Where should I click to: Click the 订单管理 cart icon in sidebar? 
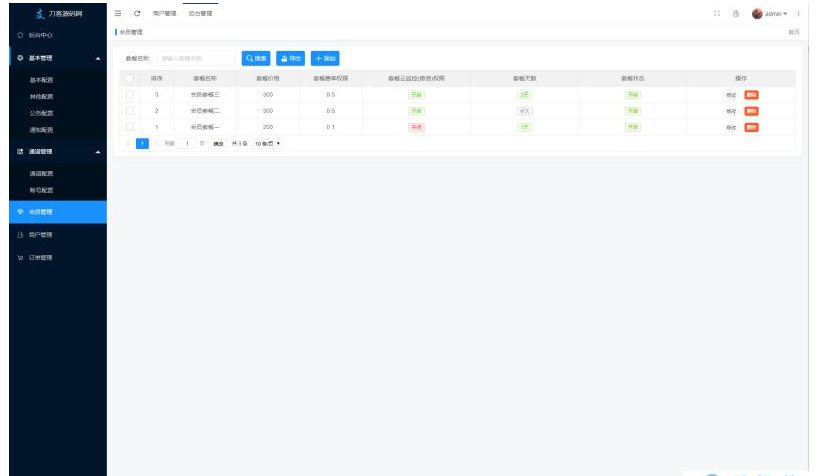tap(21, 258)
